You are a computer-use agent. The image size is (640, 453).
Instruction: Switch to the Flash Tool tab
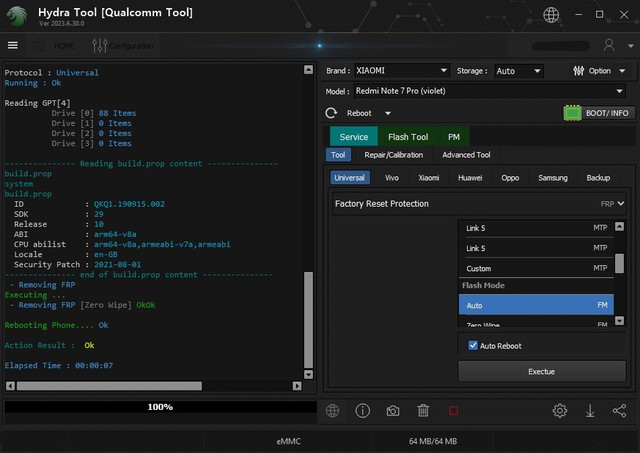[x=408, y=137]
